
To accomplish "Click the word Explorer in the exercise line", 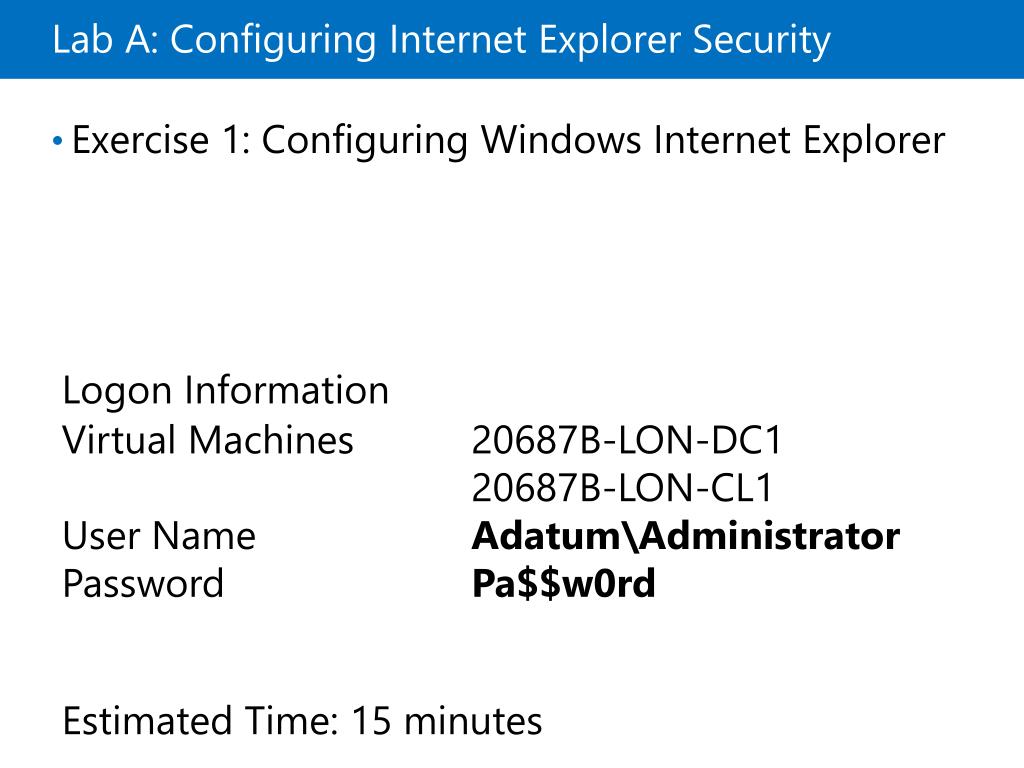I will coord(874,142).
